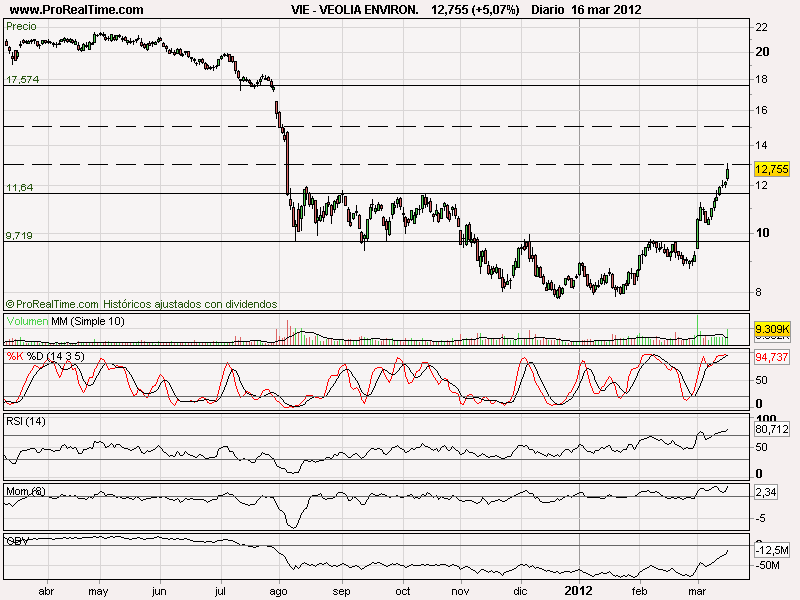Click the 17,574 resistance level label
This screenshot has height=600, width=800.
22,79
